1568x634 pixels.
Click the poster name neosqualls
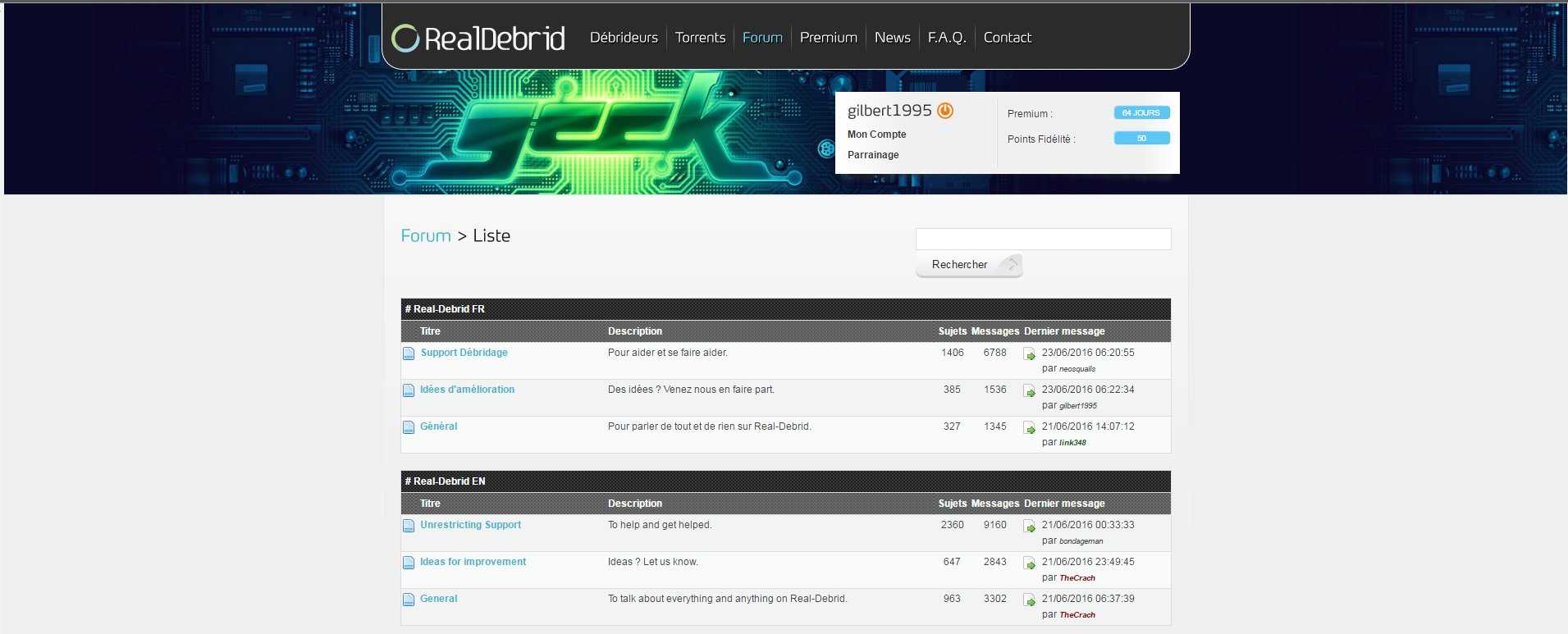(1077, 369)
